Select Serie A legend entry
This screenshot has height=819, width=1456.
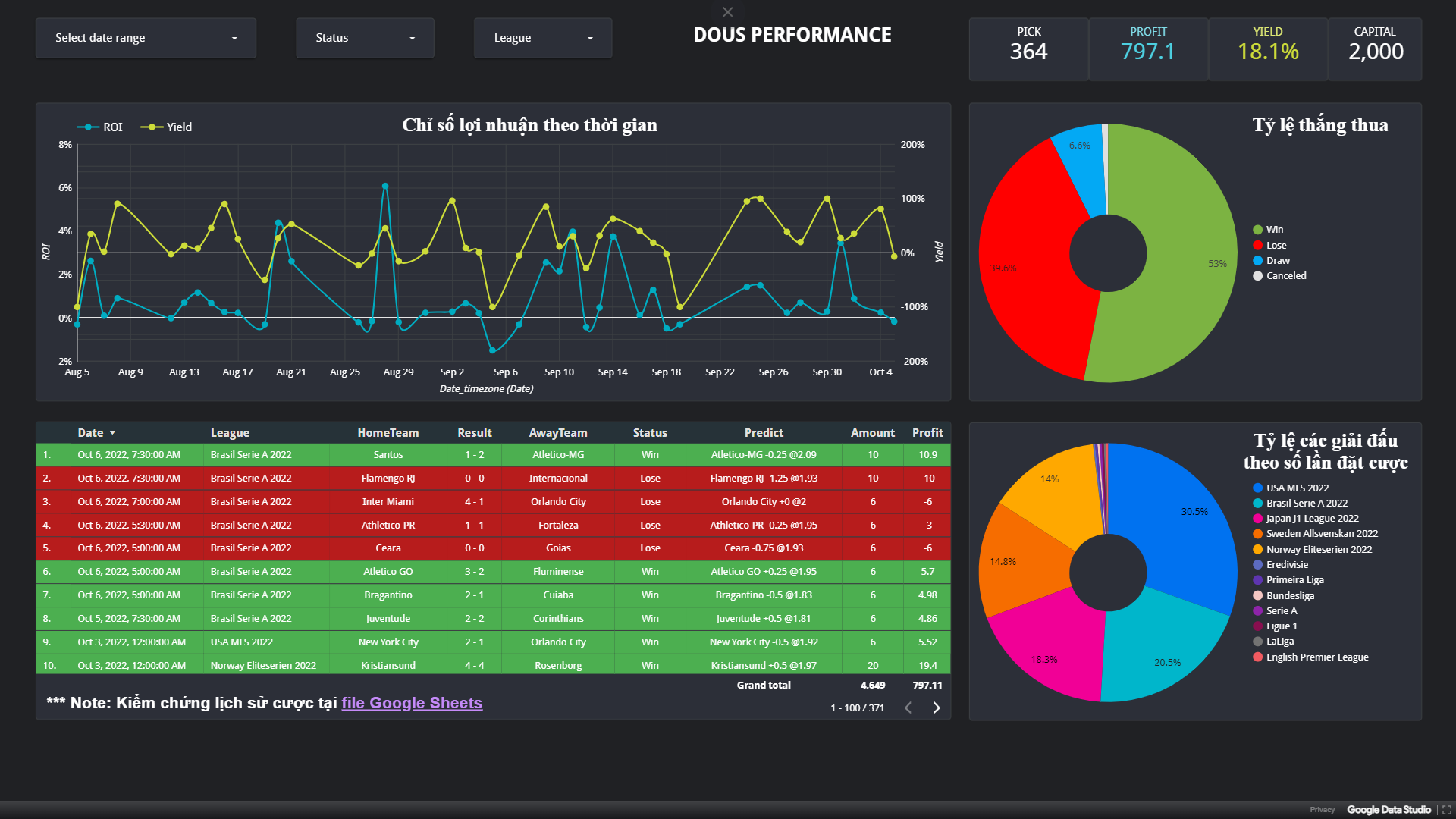tap(1275, 611)
